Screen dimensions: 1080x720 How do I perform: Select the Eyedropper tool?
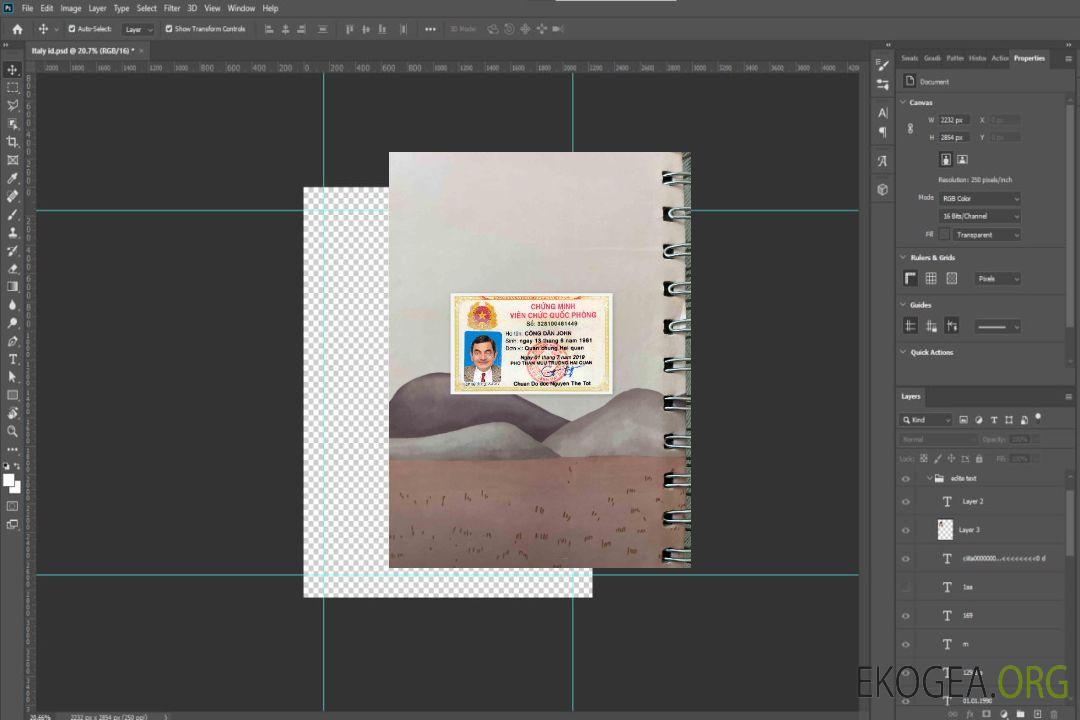coord(13,178)
